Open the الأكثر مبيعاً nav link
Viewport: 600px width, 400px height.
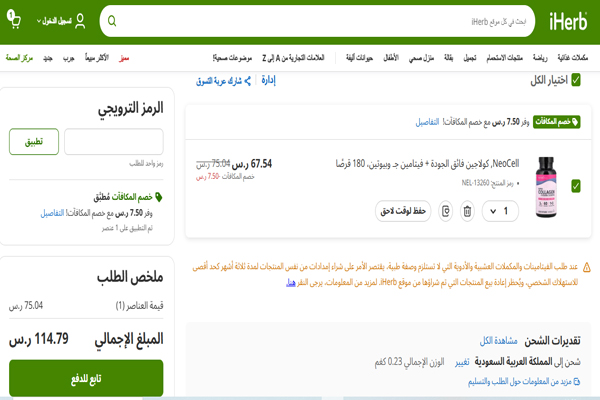click(x=96, y=58)
